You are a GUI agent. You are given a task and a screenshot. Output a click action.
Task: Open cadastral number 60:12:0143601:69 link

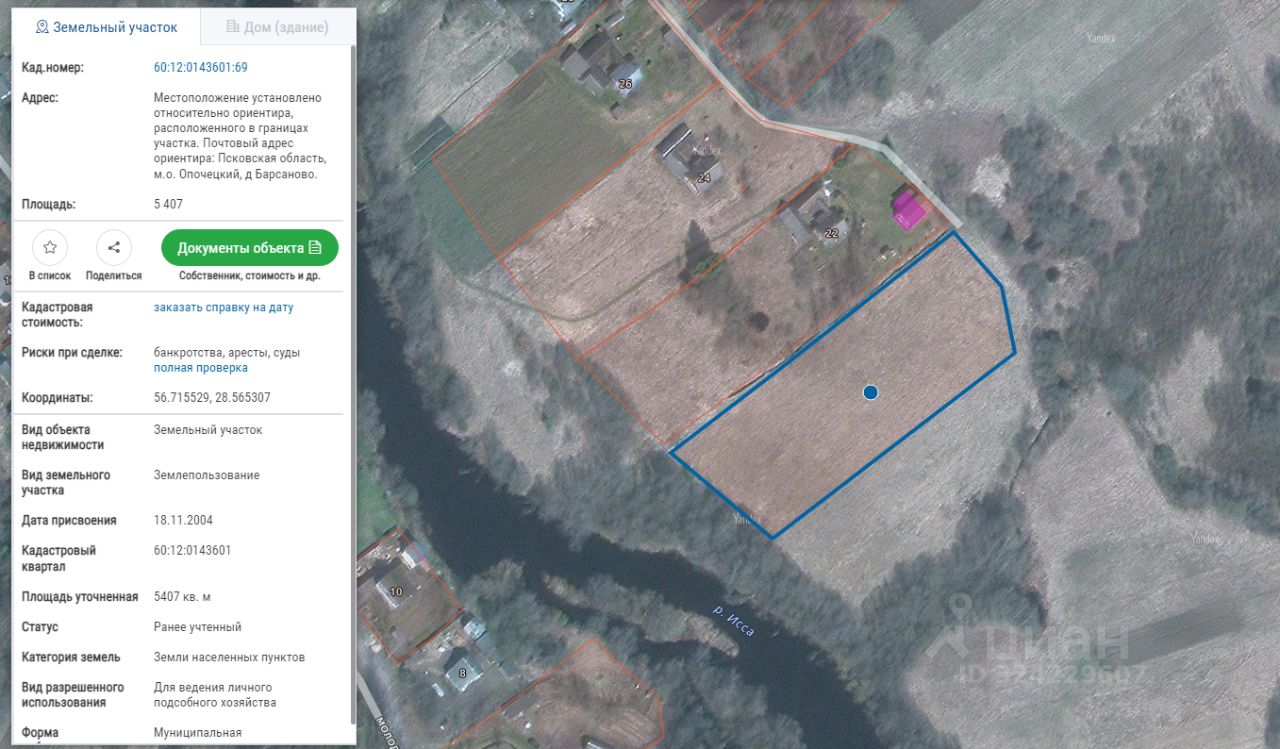200,68
